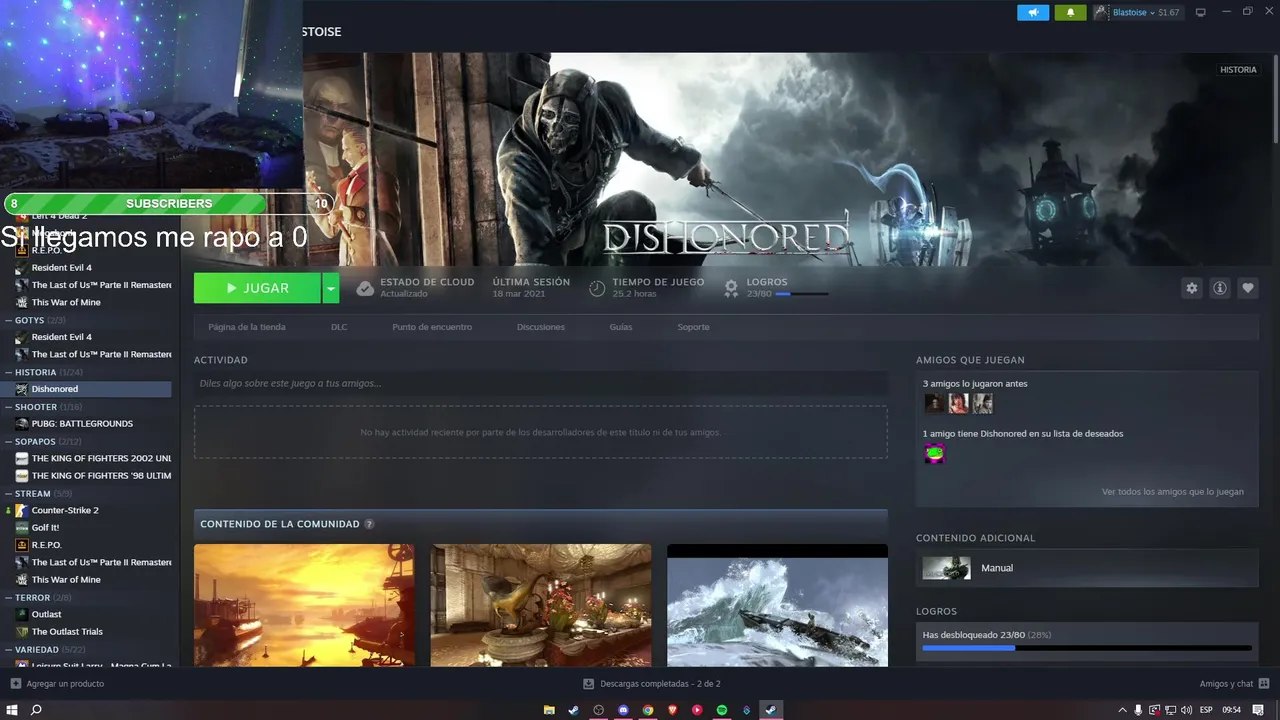Open Brave browser from the taskbar

point(672,710)
